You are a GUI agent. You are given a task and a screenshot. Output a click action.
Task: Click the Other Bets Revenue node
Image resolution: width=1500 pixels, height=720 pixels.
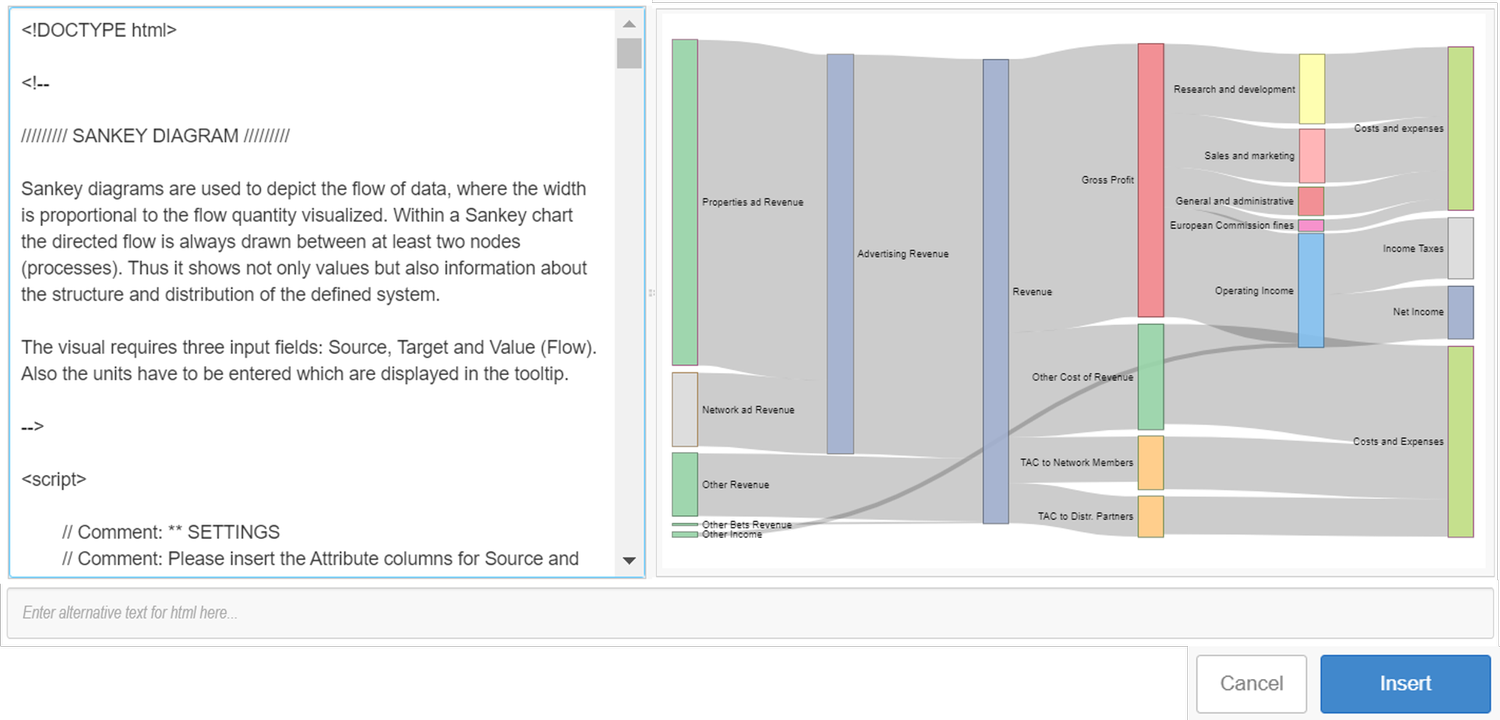coord(684,523)
